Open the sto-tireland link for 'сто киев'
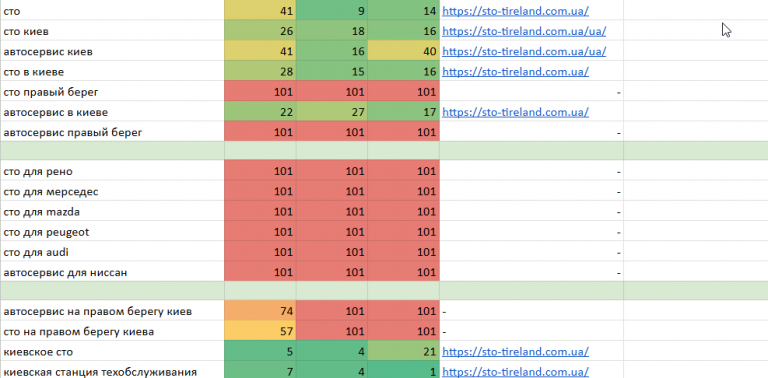This screenshot has height=378, width=768. 524,31
